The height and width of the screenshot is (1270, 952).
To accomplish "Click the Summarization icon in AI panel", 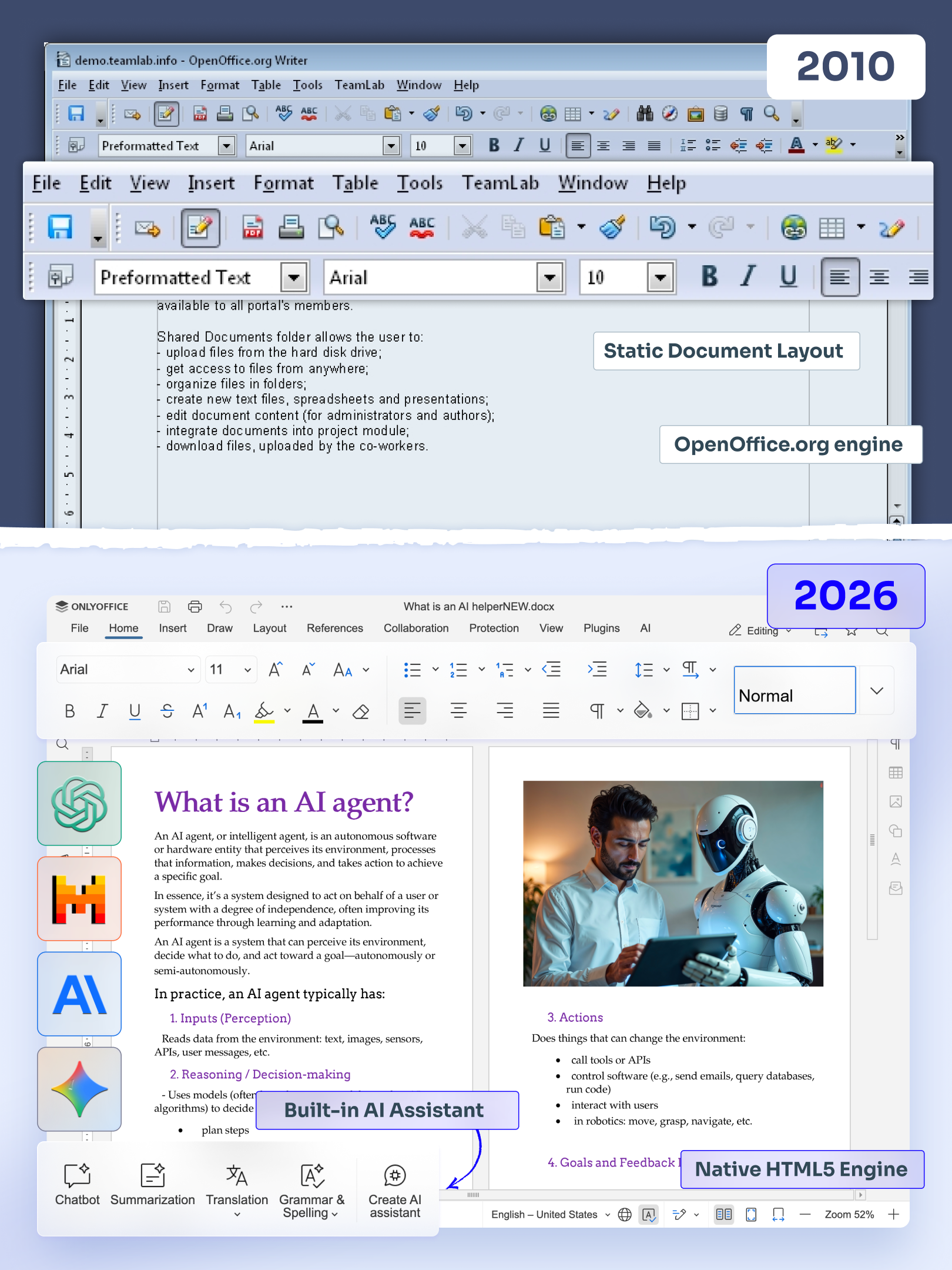I will (153, 1175).
